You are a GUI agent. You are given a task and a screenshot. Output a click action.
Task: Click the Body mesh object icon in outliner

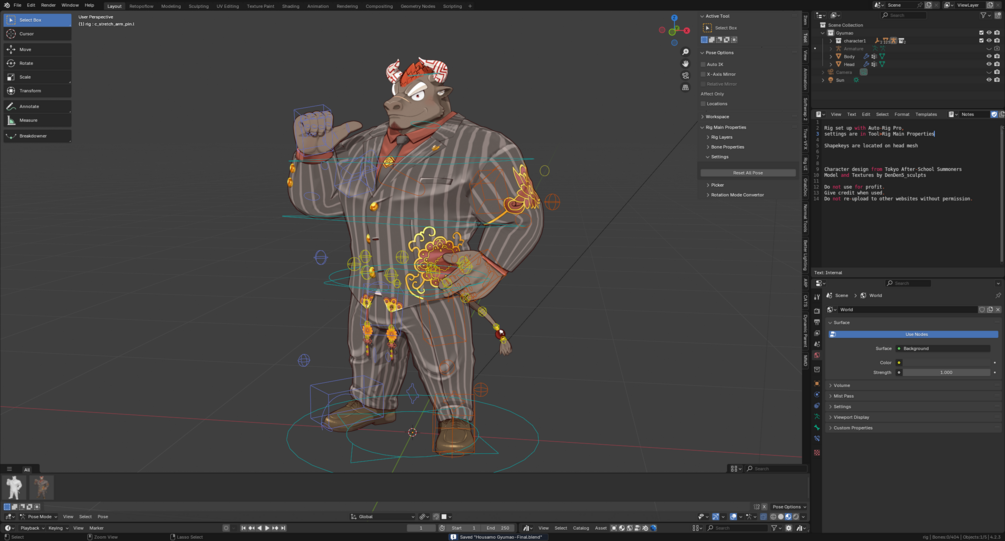coord(838,56)
